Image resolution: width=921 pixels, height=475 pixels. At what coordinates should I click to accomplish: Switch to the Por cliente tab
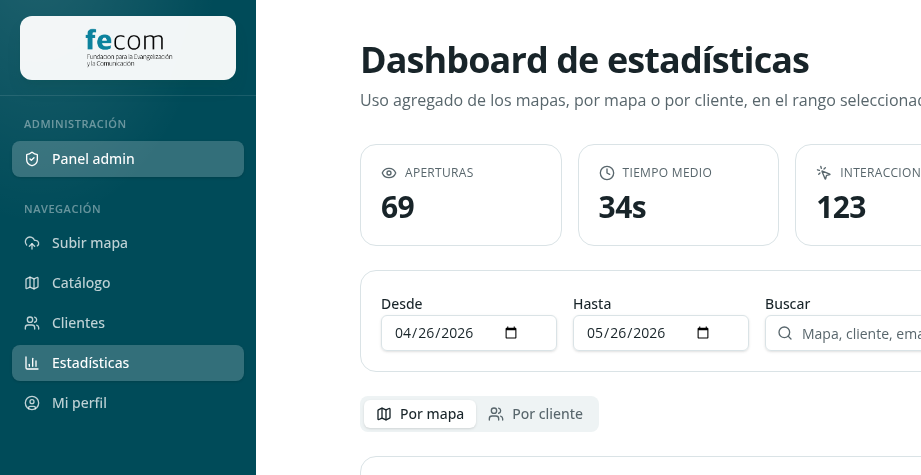pyautogui.click(x=536, y=414)
